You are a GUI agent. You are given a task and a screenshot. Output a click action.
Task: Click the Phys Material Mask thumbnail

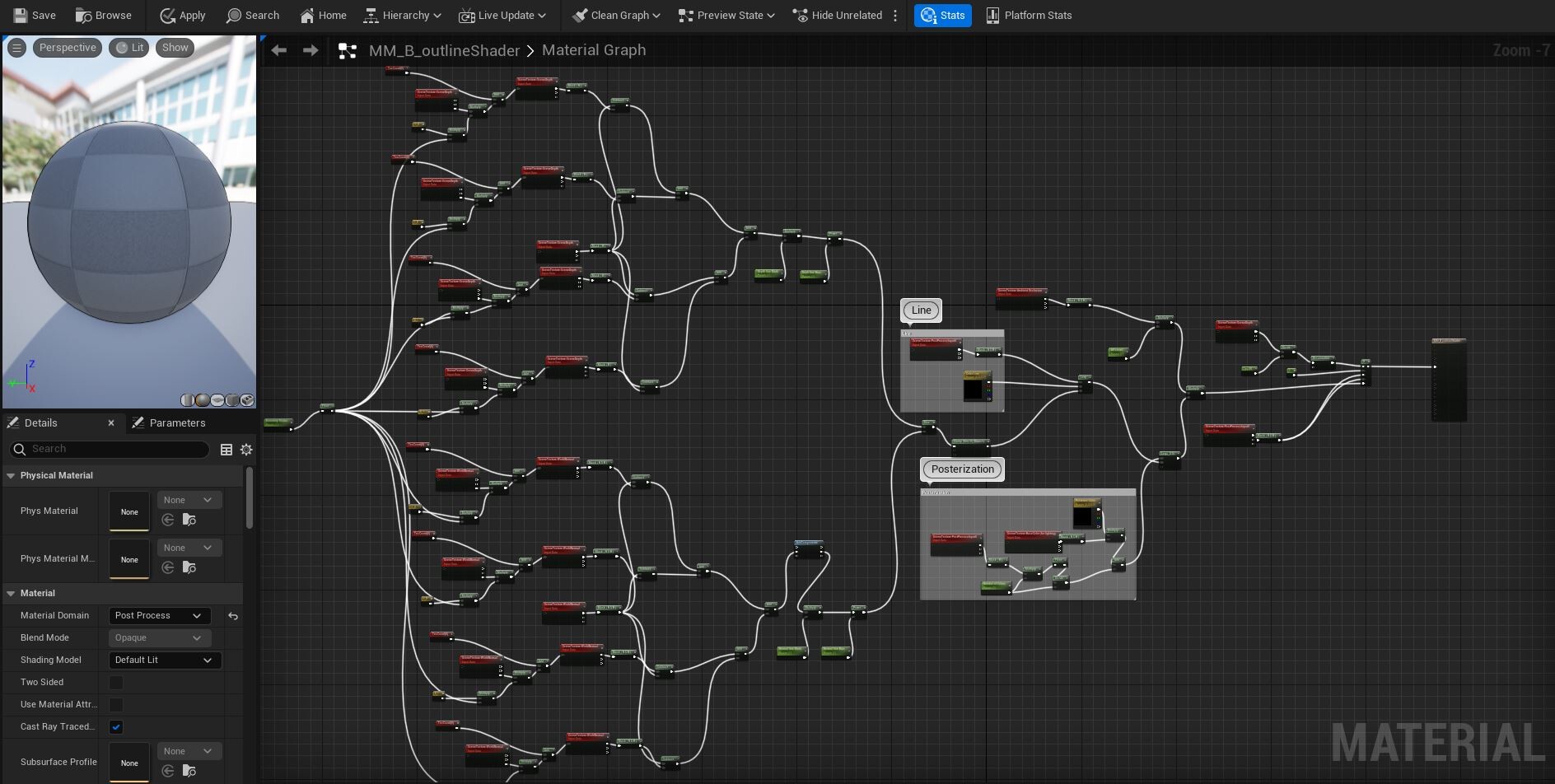pos(129,559)
